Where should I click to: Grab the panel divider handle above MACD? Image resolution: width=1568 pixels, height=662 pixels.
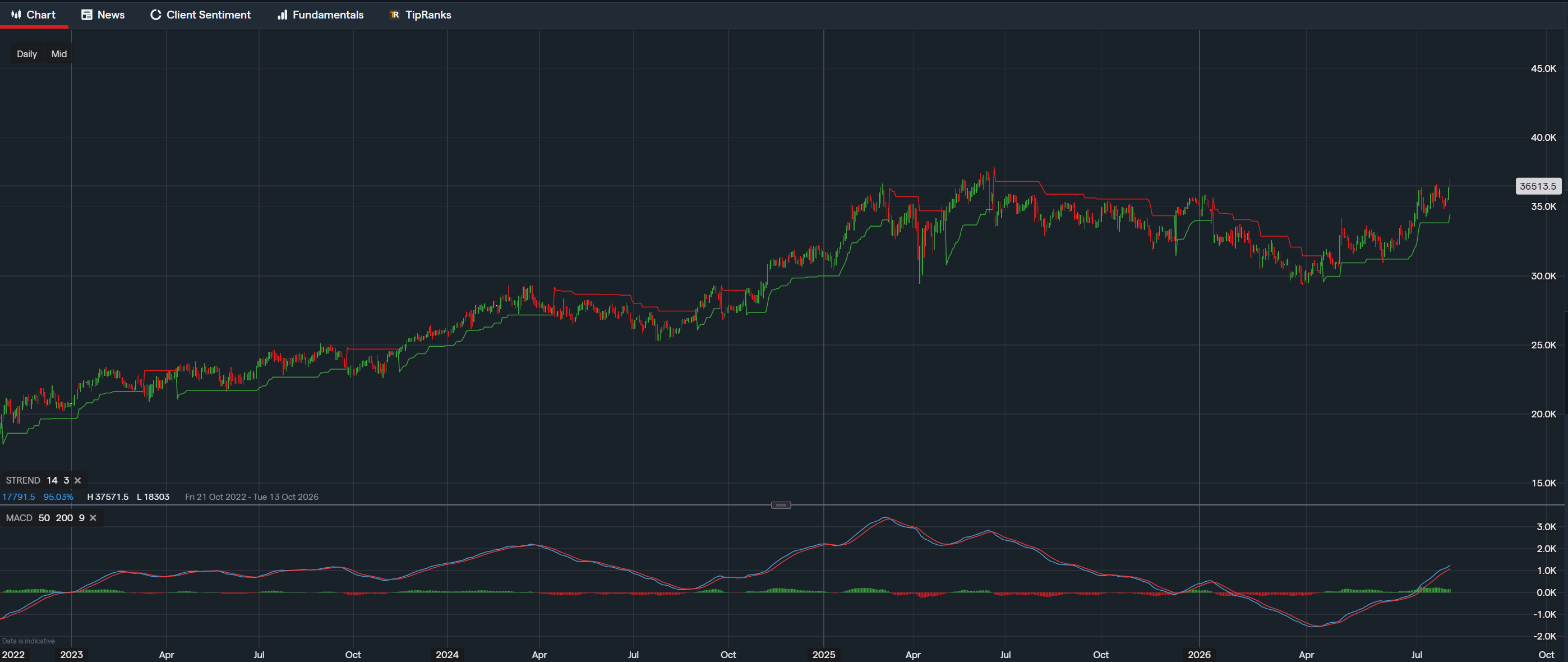pos(781,505)
